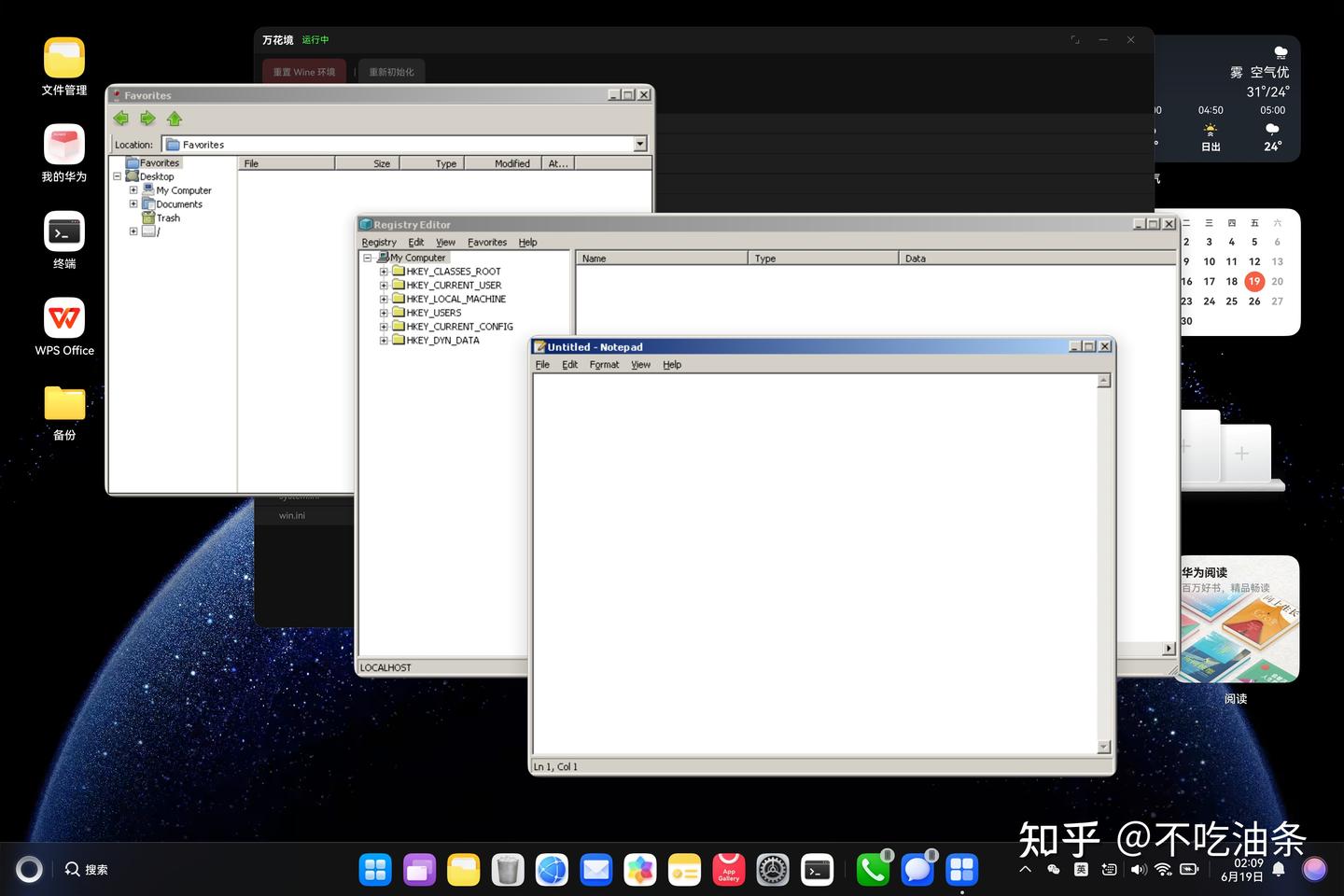Collapse My Computer node in Registry Editor
1344x896 pixels.
pyautogui.click(x=368, y=258)
